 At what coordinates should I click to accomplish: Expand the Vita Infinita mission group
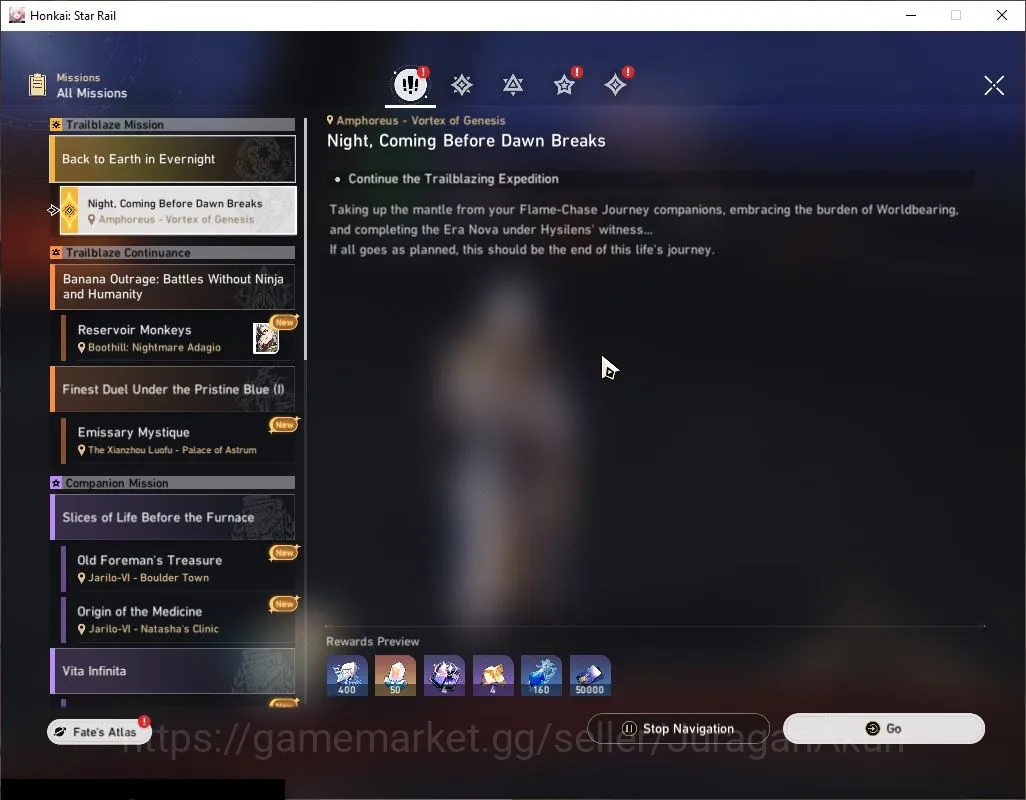pyautogui.click(x=173, y=671)
